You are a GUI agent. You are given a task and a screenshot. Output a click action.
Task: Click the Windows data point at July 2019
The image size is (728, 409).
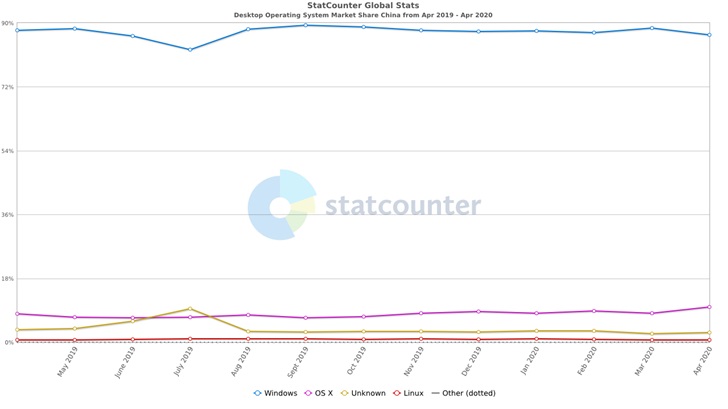pos(189,49)
